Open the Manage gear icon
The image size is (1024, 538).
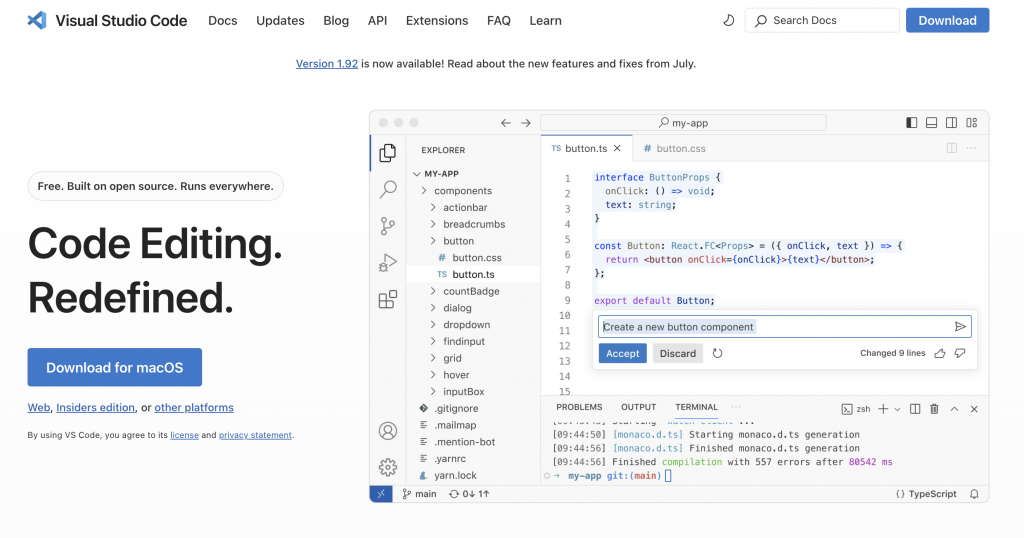coord(388,467)
